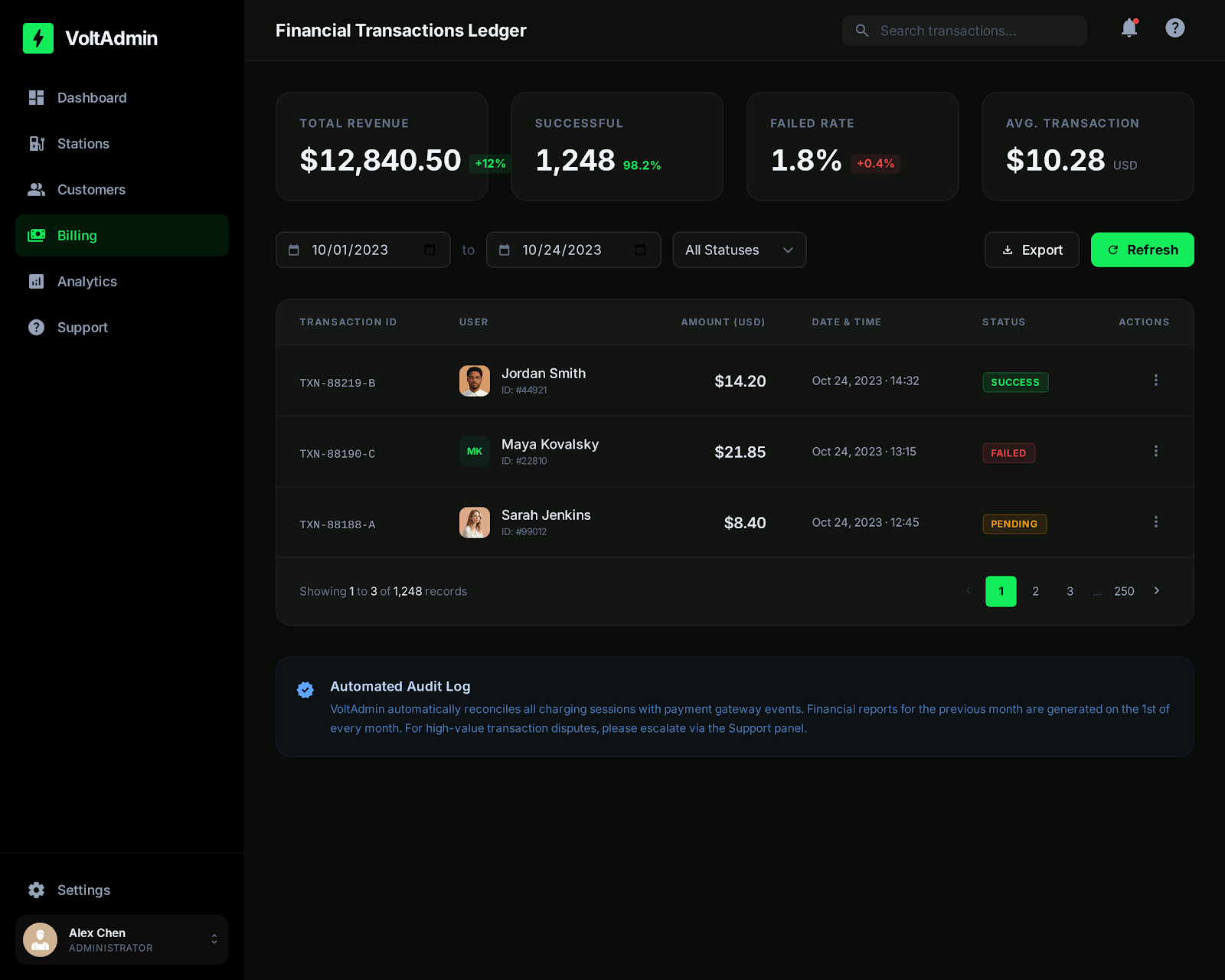Open the start date calendar picker

pos(431,250)
